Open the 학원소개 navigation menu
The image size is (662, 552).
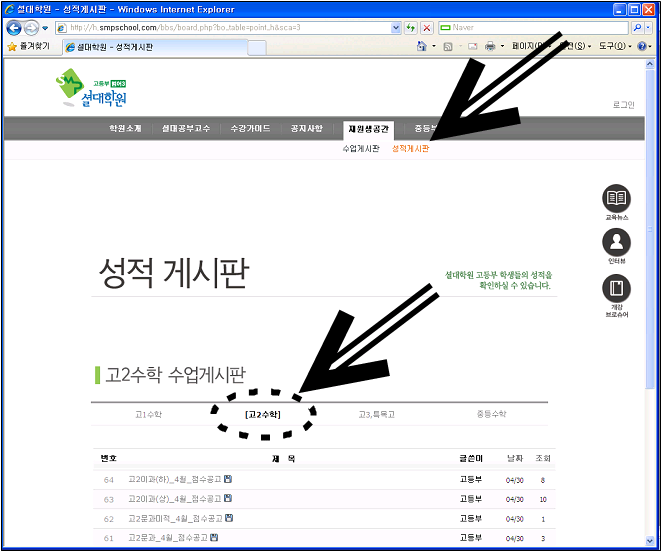point(125,128)
